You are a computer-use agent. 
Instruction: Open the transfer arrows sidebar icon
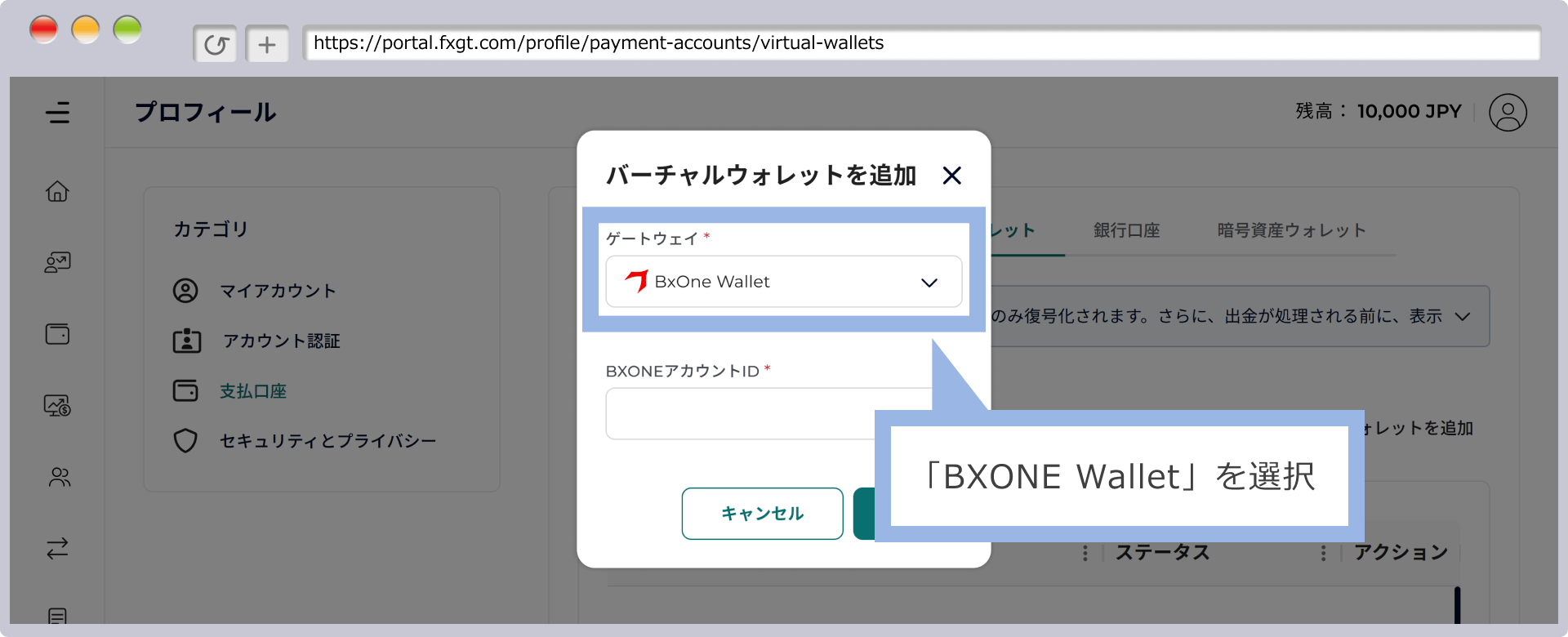point(57,548)
